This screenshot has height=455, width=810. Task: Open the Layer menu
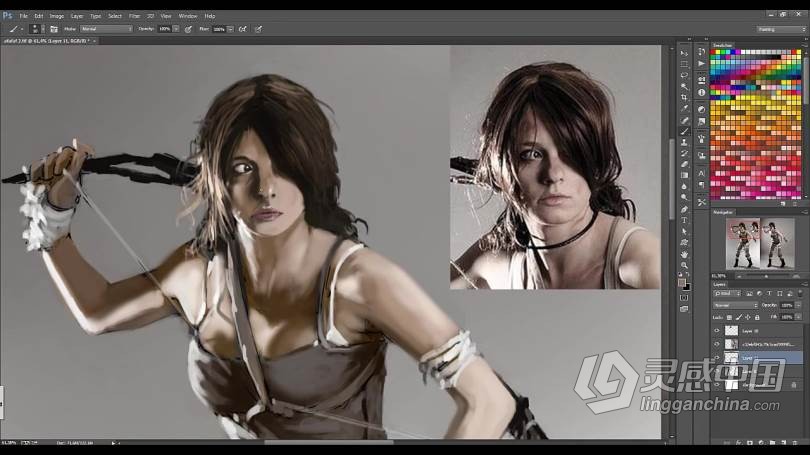pos(77,16)
